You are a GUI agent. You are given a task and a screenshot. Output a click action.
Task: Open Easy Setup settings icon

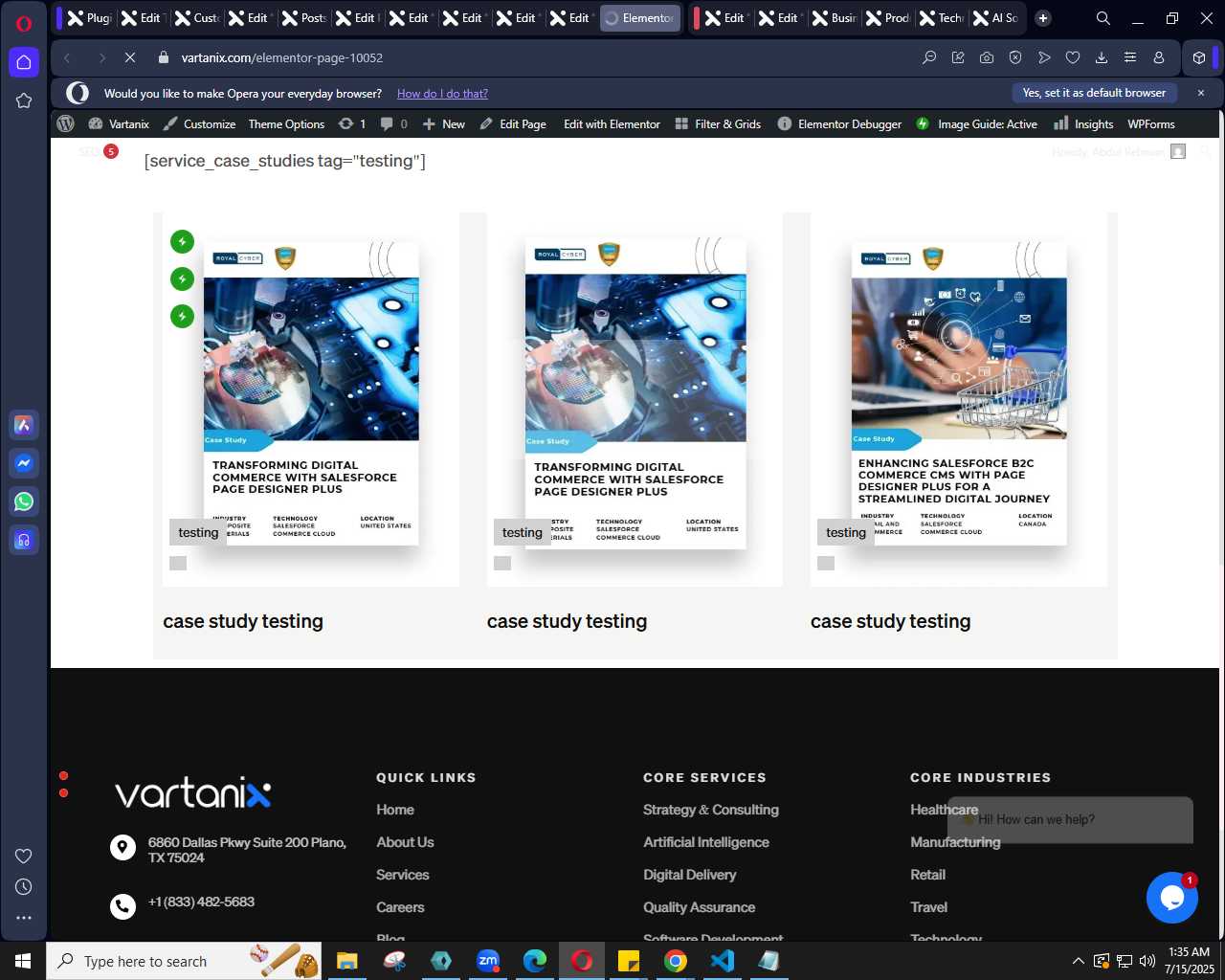1130,57
